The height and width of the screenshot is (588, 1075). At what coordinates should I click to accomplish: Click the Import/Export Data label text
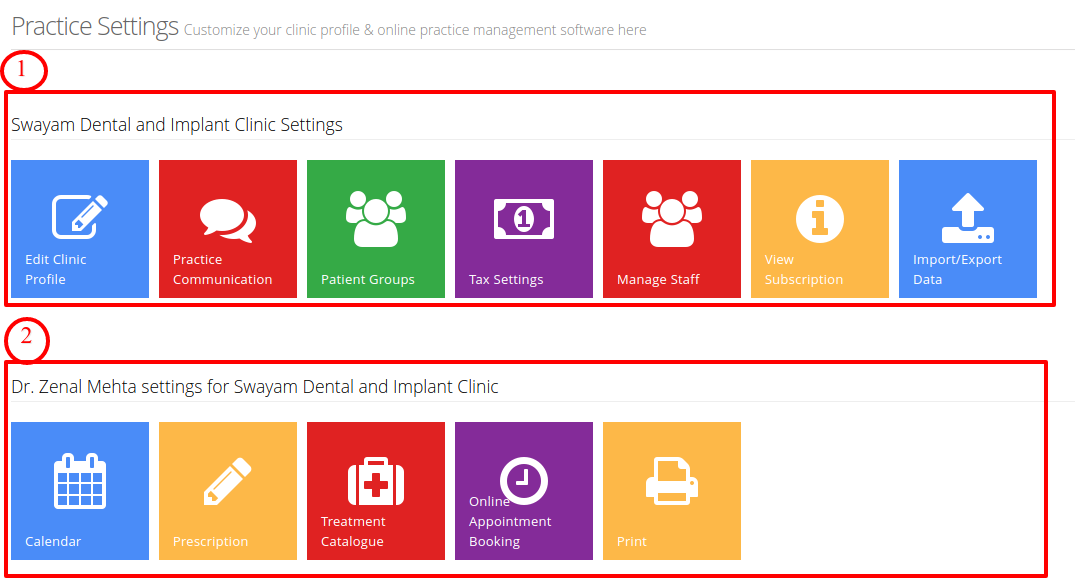(957, 269)
